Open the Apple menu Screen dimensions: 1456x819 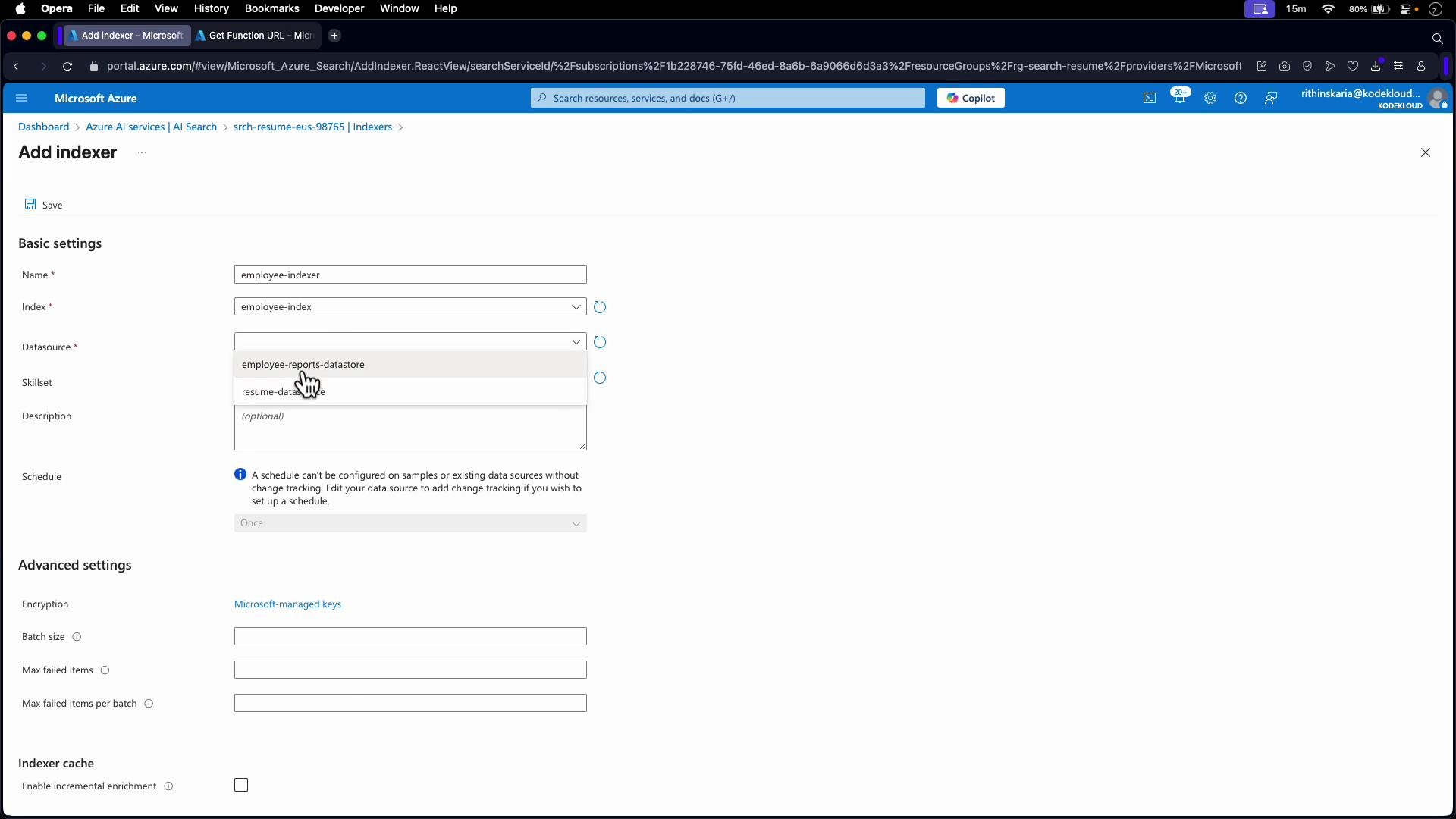click(x=20, y=8)
